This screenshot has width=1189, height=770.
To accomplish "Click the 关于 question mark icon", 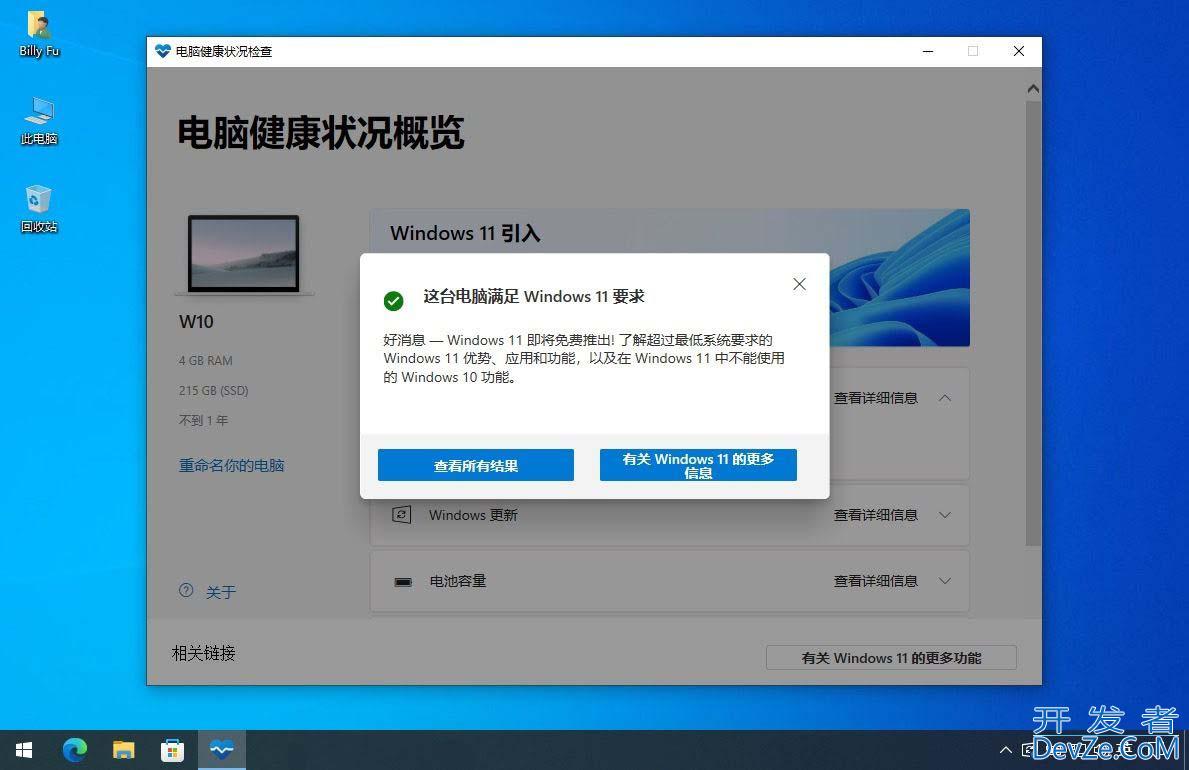I will [x=186, y=590].
